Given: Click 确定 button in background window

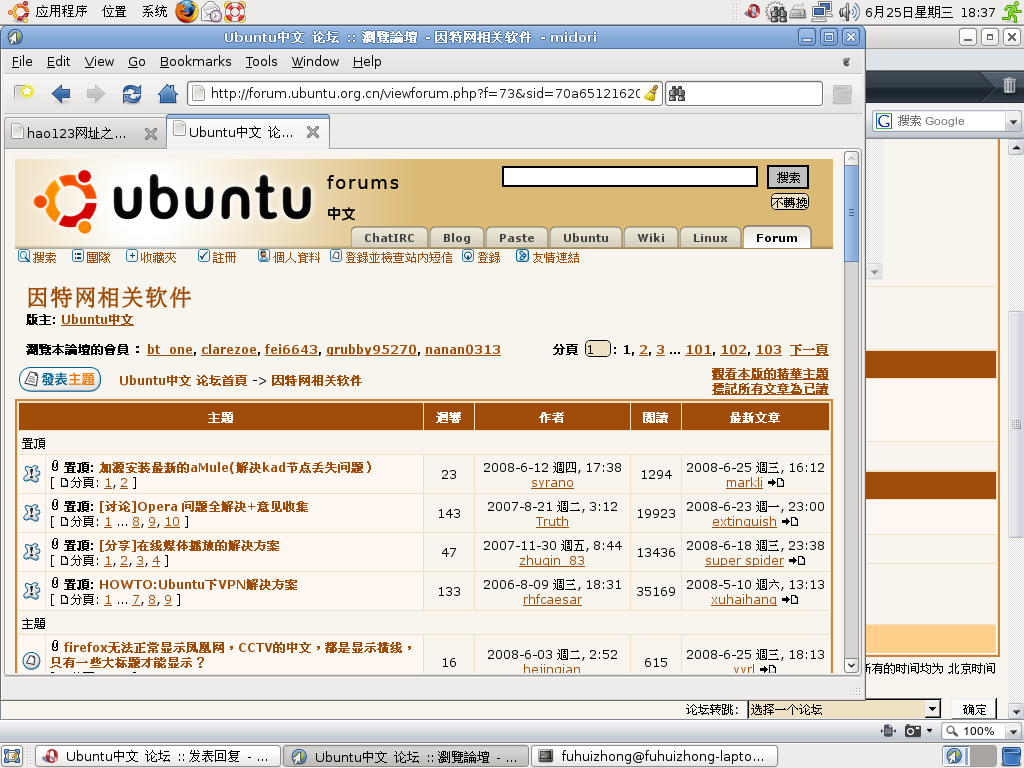Looking at the screenshot, I should pos(974,709).
